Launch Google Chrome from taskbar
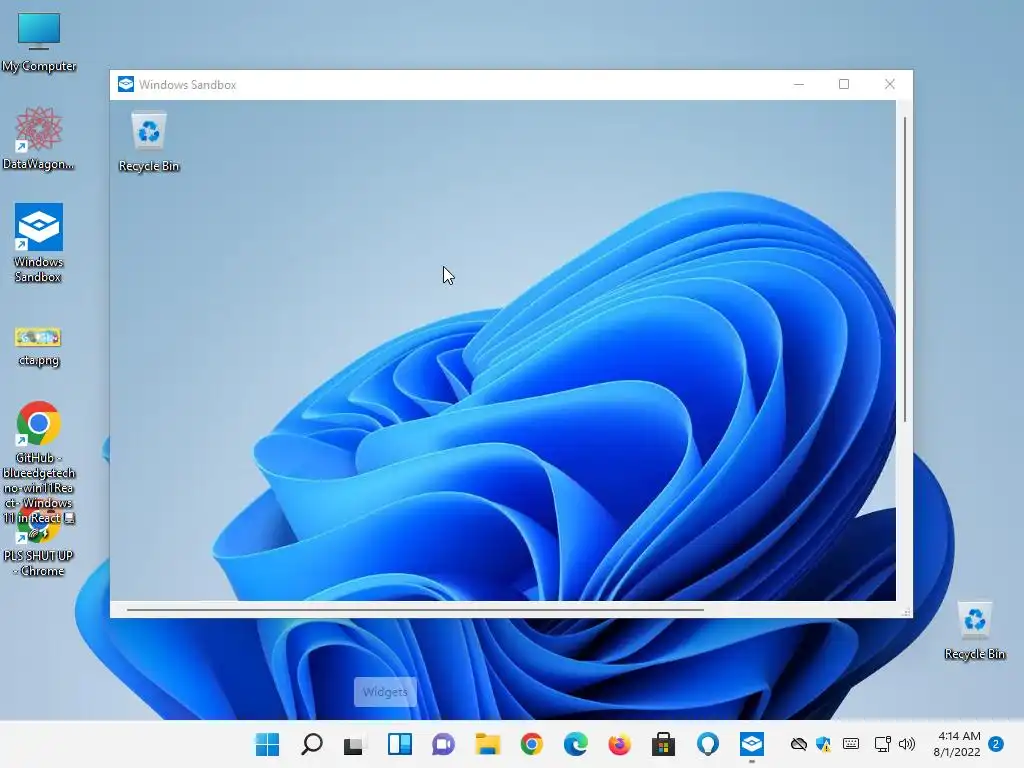Viewport: 1024px width, 768px height. coord(532,744)
